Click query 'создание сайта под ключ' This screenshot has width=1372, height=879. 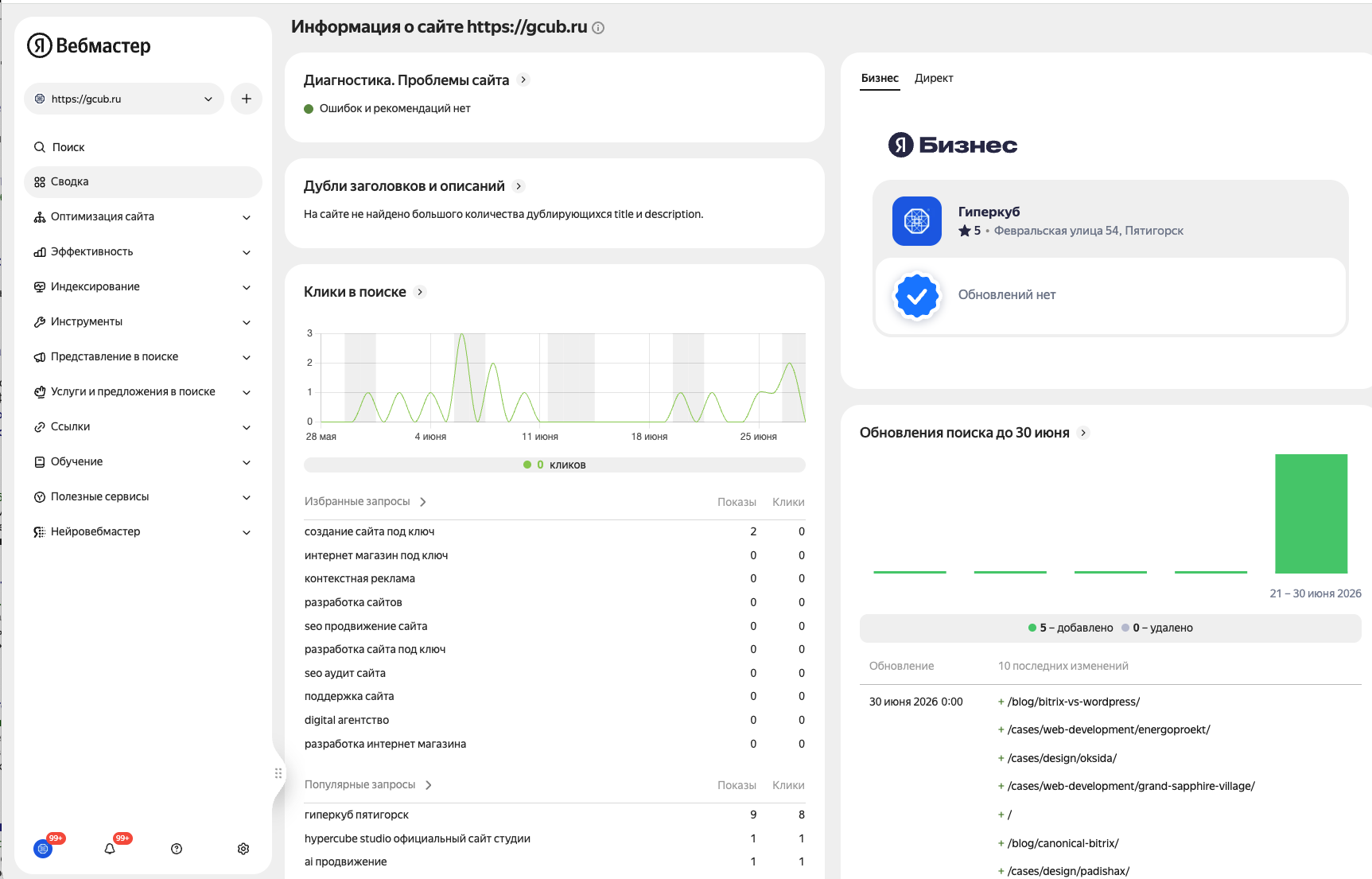coord(369,531)
